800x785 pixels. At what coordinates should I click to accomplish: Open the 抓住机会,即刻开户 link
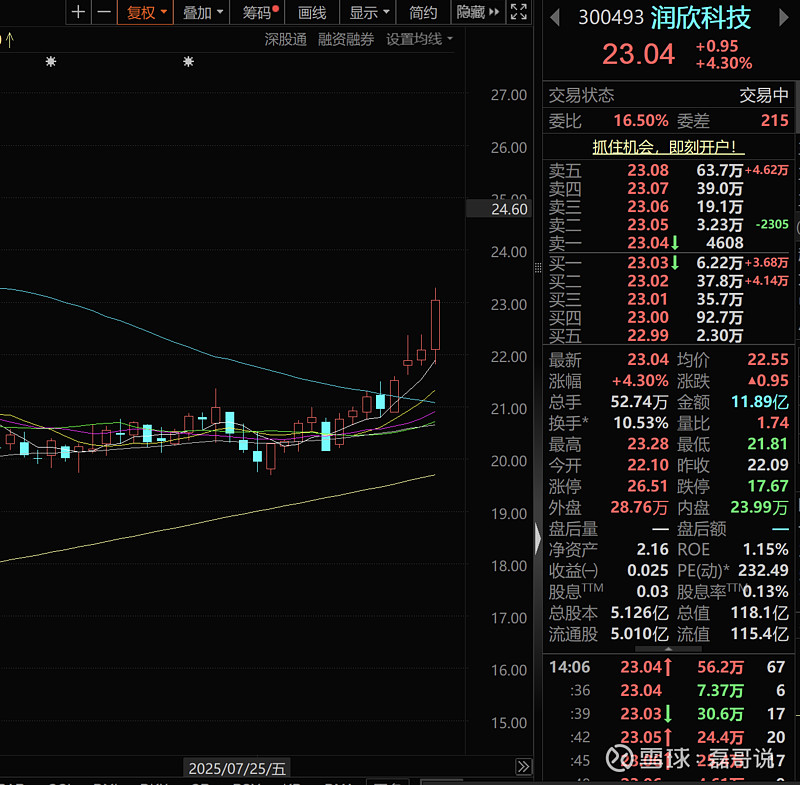pyautogui.click(x=668, y=147)
